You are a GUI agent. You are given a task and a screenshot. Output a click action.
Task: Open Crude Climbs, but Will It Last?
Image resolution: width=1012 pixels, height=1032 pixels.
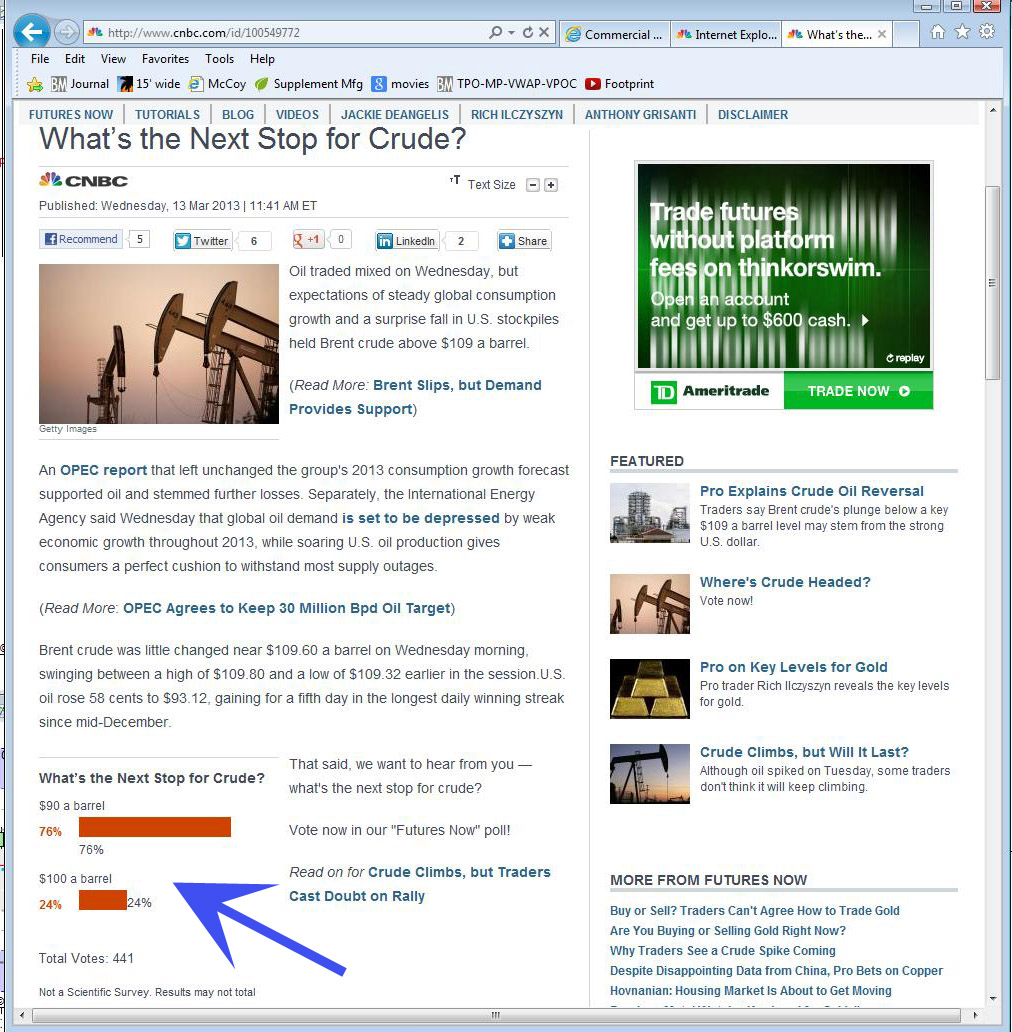tap(804, 752)
